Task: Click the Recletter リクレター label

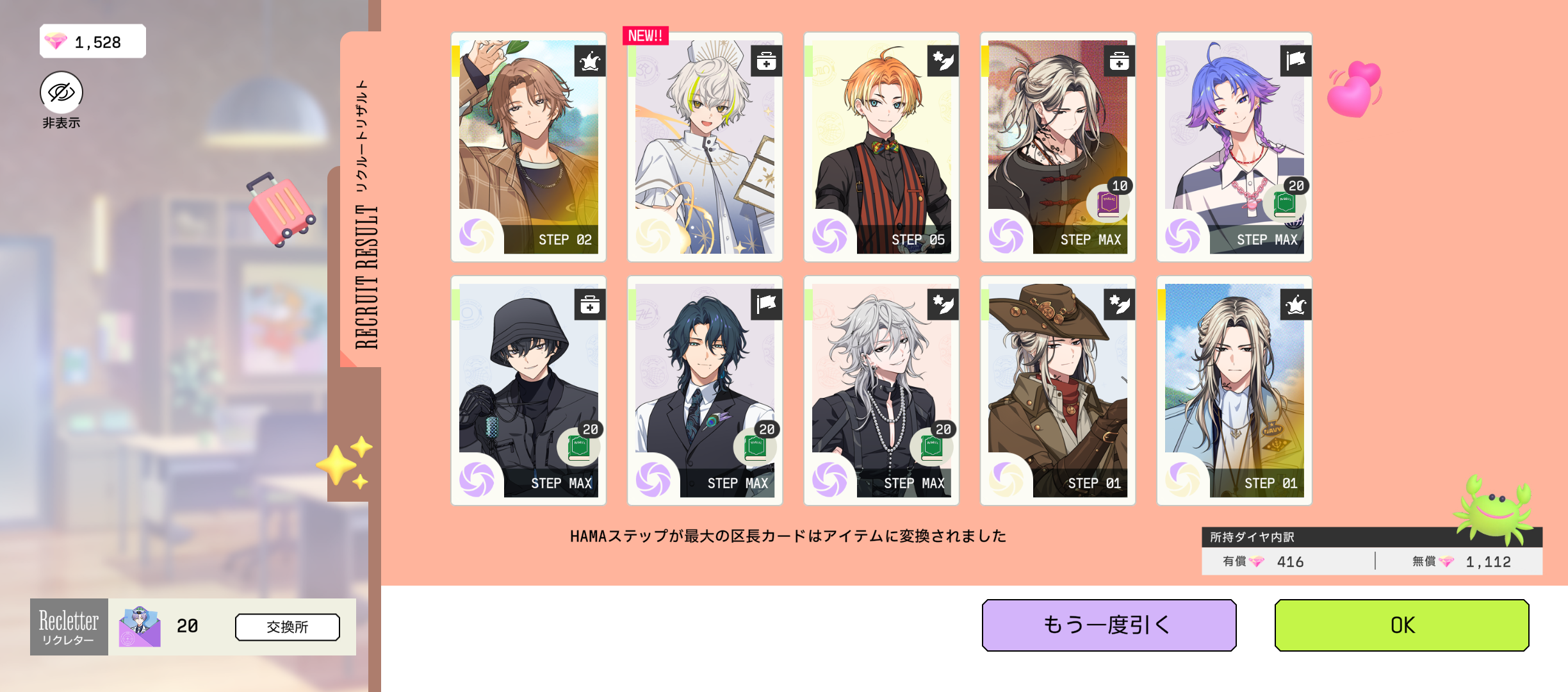Action: pos(69,627)
